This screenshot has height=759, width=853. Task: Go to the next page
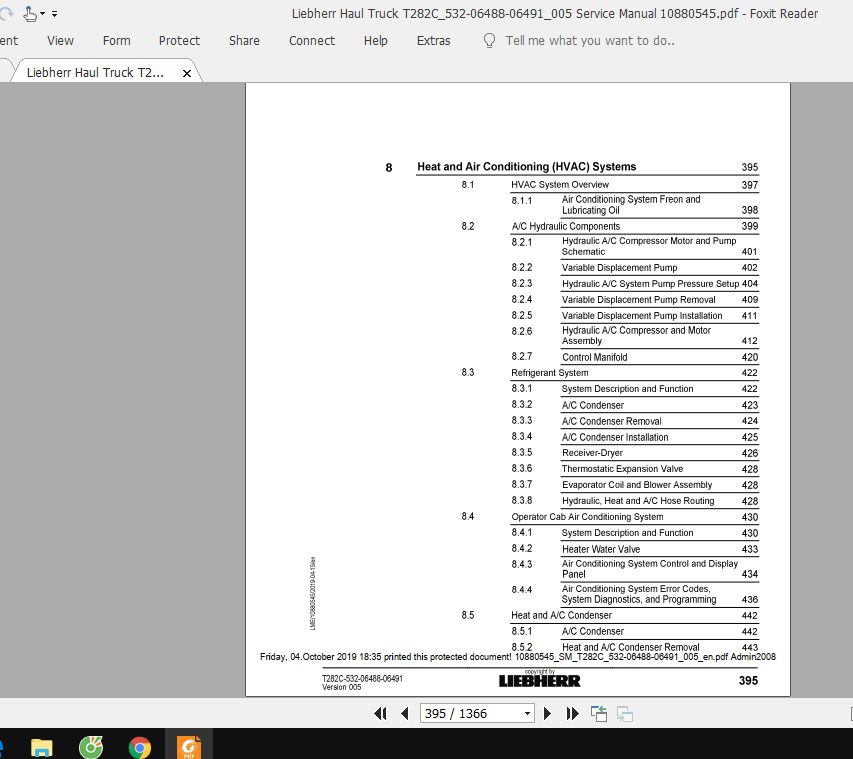click(547, 713)
